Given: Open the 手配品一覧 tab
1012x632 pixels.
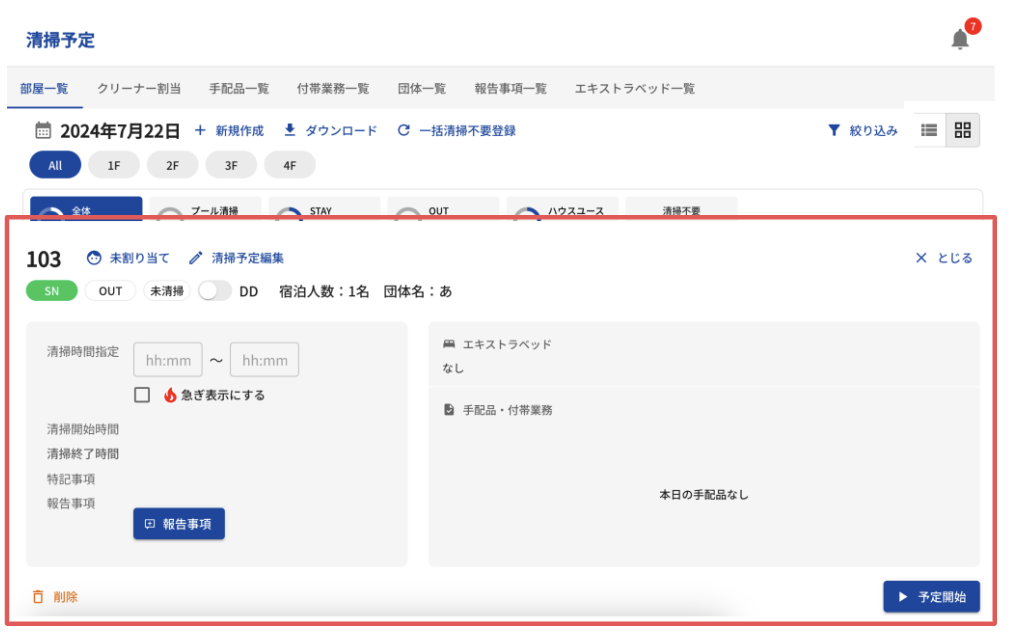Looking at the screenshot, I should tap(239, 88).
